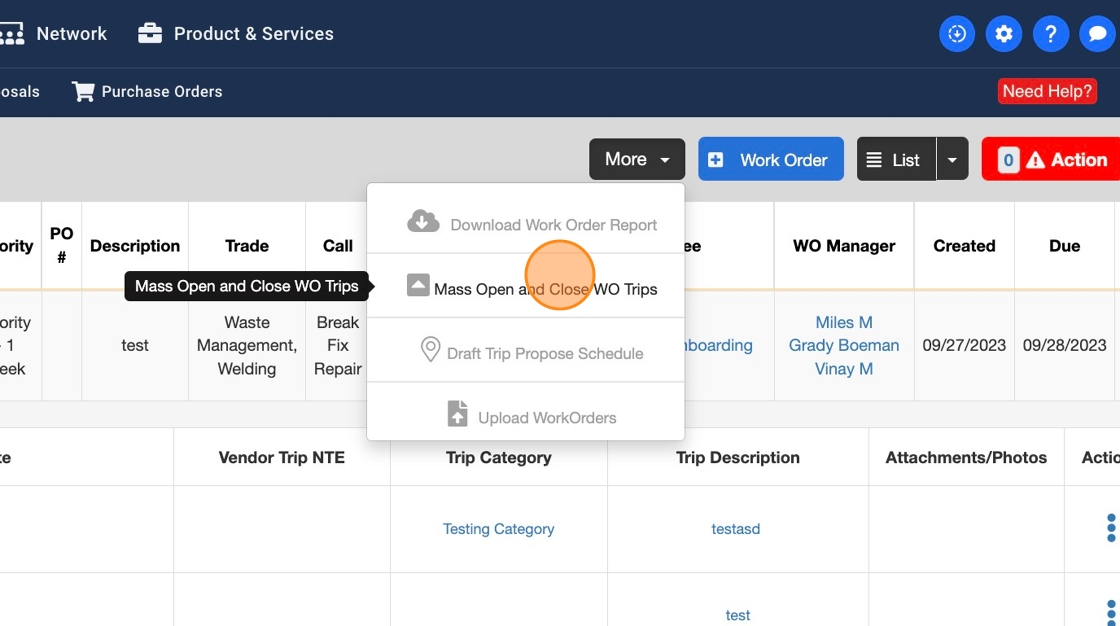Click the testasd trip description link

[x=736, y=529]
